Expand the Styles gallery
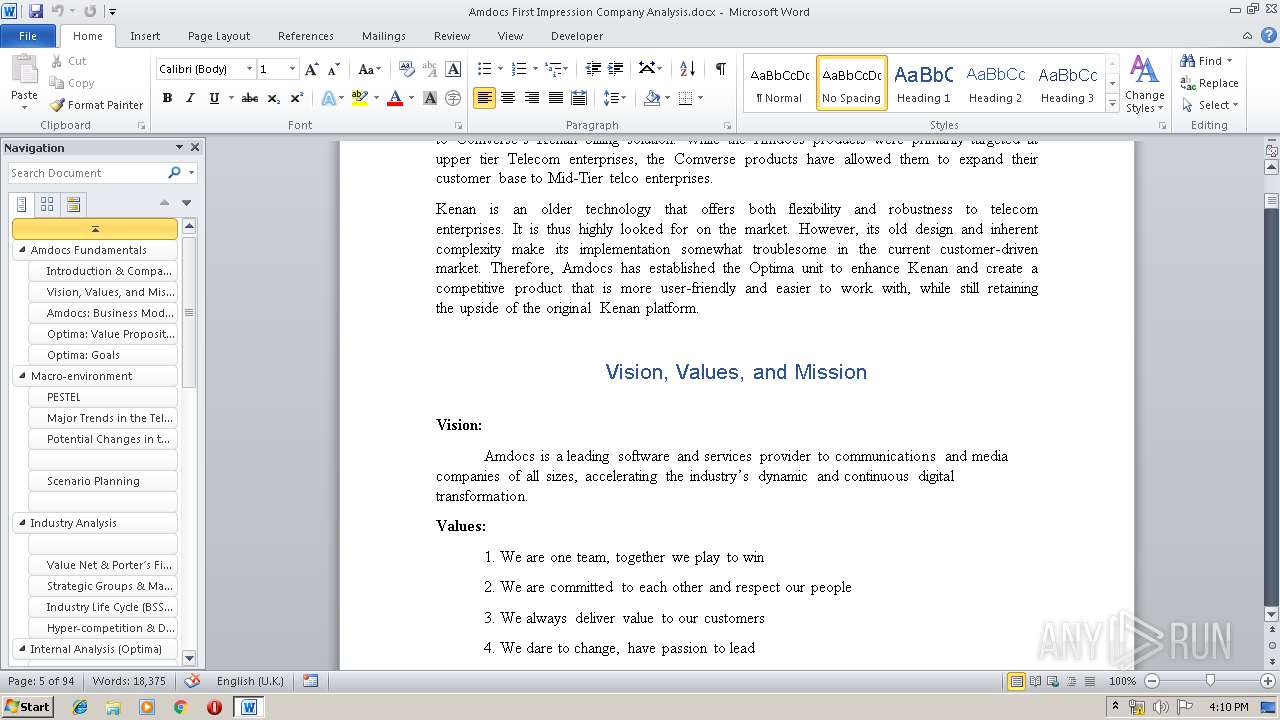 [1113, 104]
